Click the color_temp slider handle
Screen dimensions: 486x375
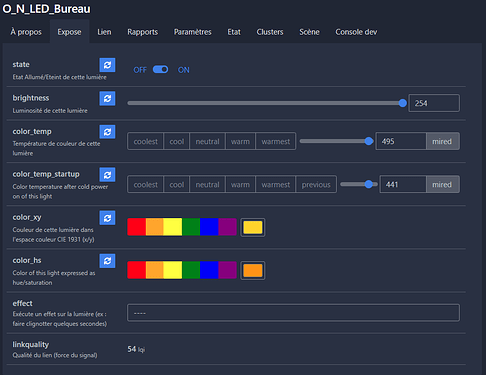[369, 141]
